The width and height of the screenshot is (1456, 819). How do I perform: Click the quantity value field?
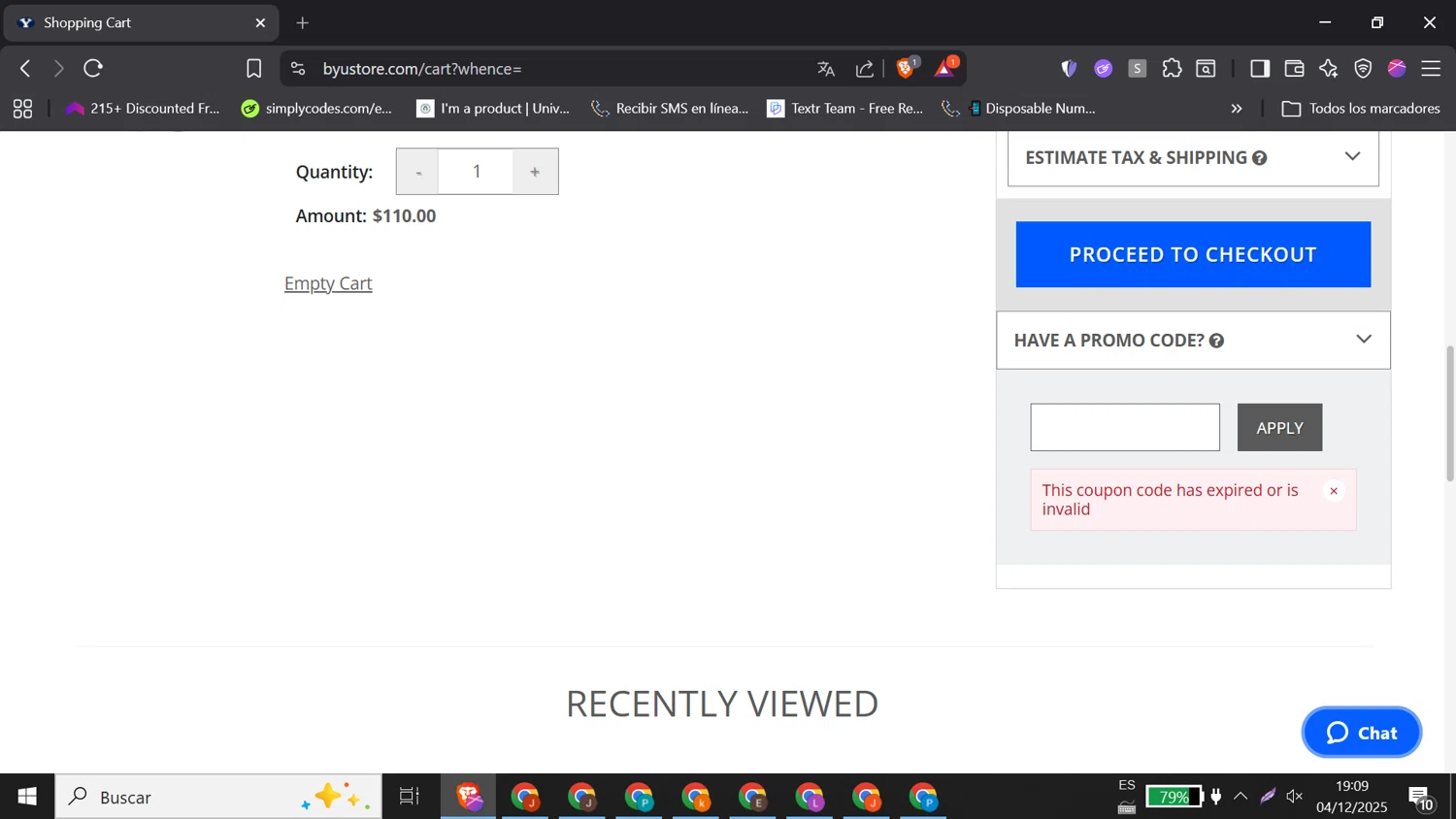476,172
